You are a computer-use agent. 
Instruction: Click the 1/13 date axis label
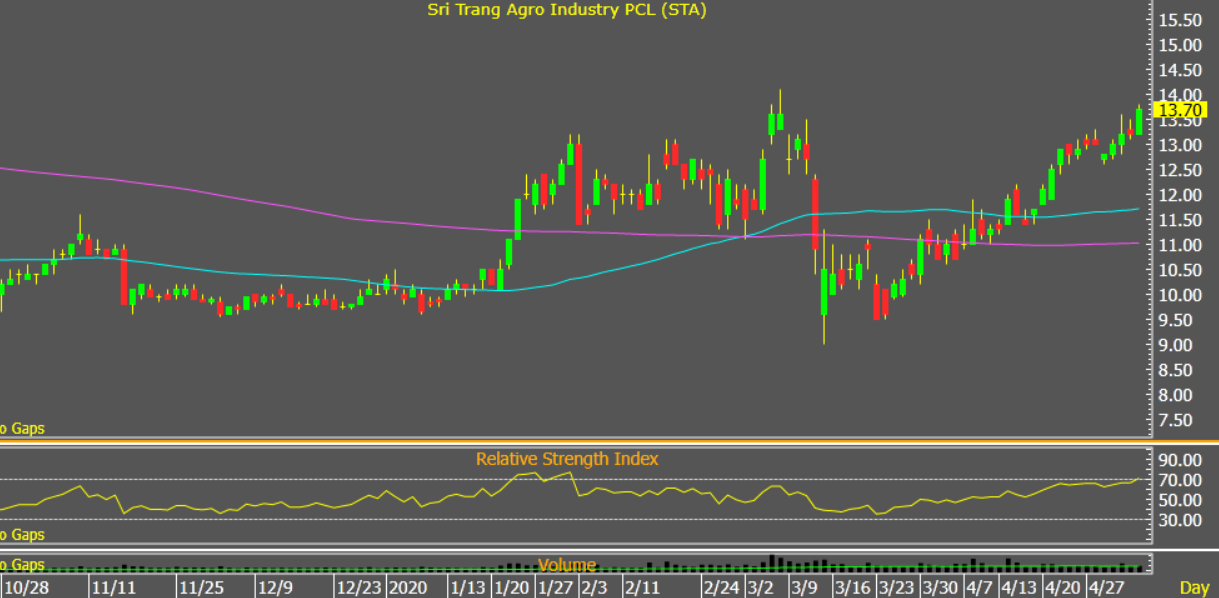[x=469, y=587]
